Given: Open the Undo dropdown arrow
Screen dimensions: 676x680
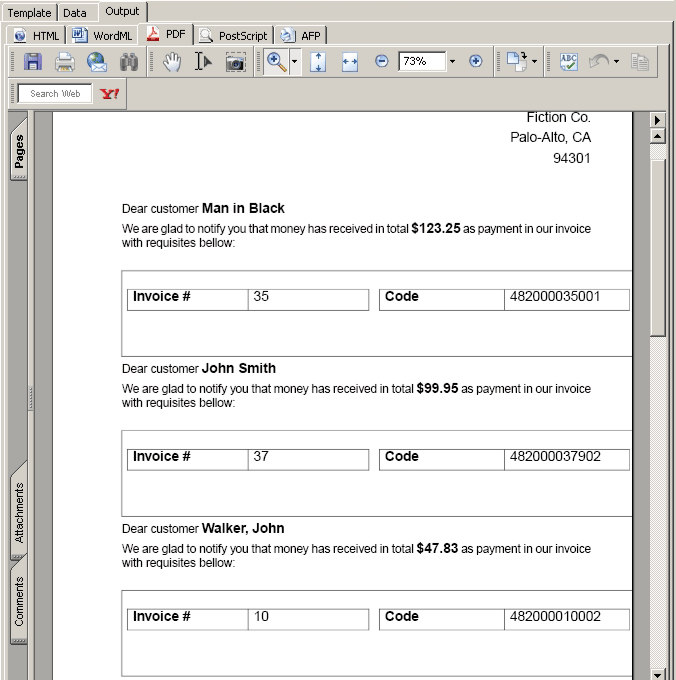Looking at the screenshot, I should [x=616, y=62].
